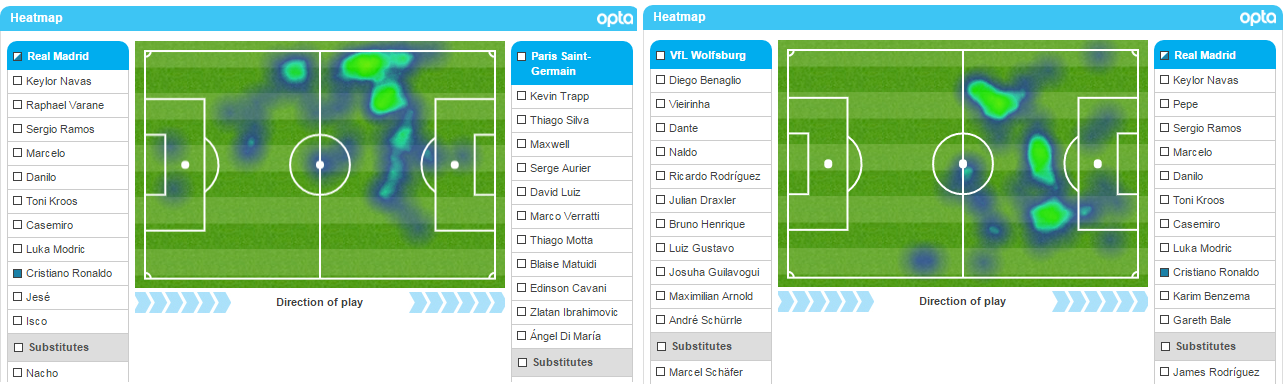Click right direction-of-play arrows under second pitch
Image resolution: width=1287 pixels, height=392 pixels.
pyautogui.click(x=1100, y=301)
